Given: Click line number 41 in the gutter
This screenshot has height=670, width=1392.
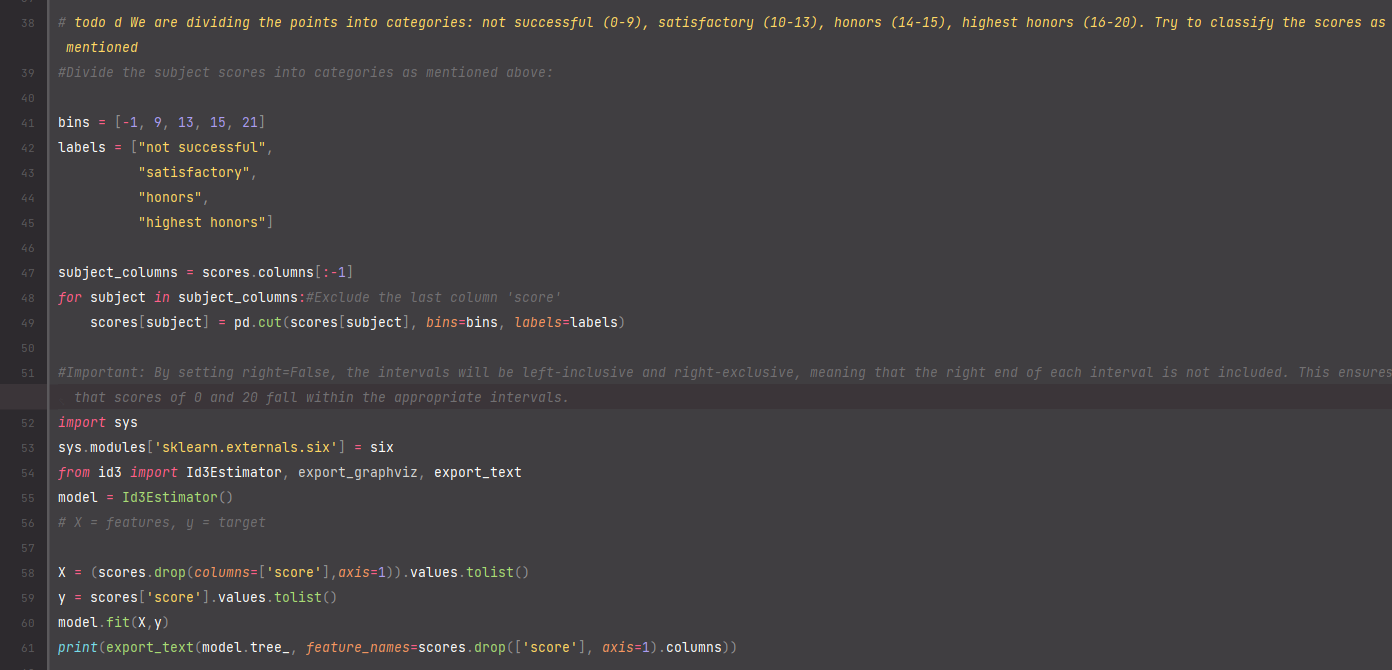Looking at the screenshot, I should click(27, 122).
